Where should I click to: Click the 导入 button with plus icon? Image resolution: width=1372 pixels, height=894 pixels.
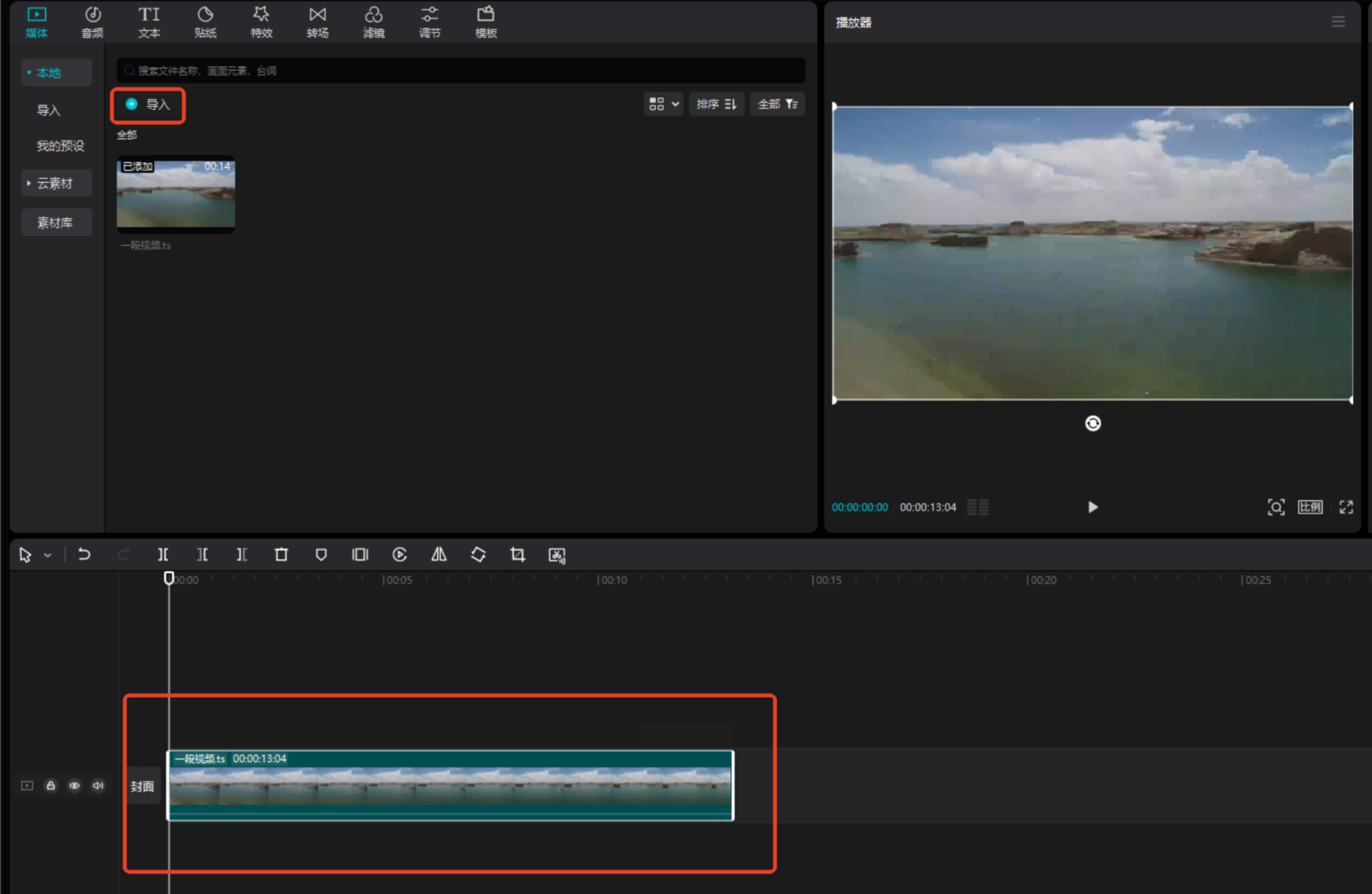tap(148, 105)
